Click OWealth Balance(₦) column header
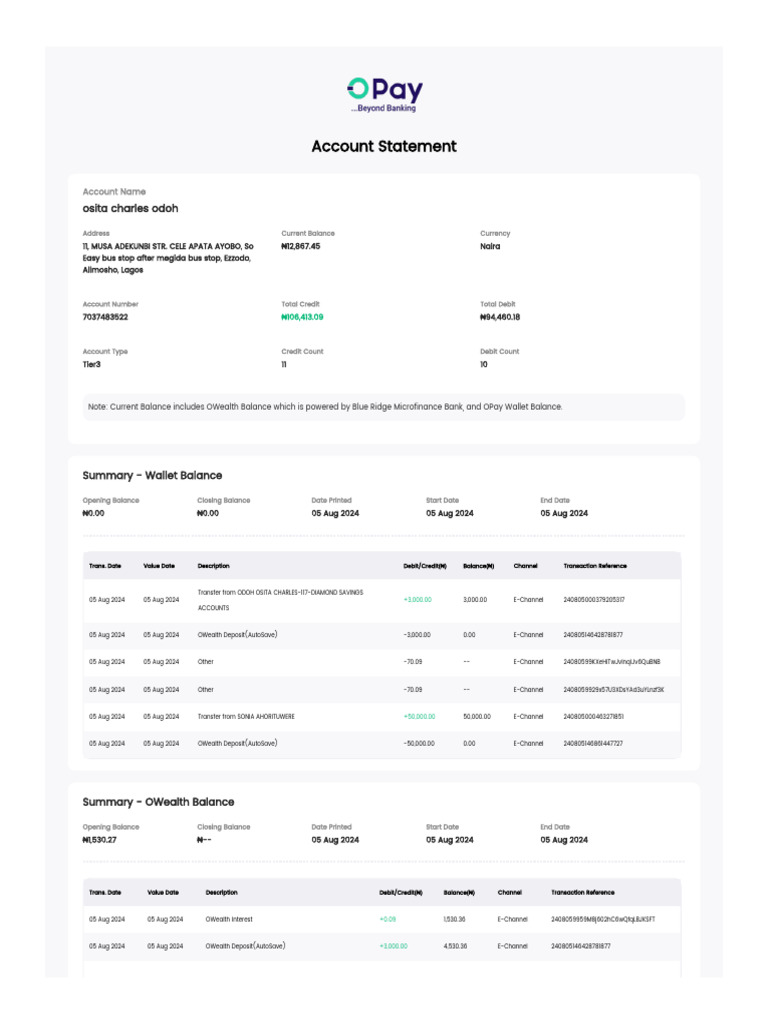 tap(459, 892)
